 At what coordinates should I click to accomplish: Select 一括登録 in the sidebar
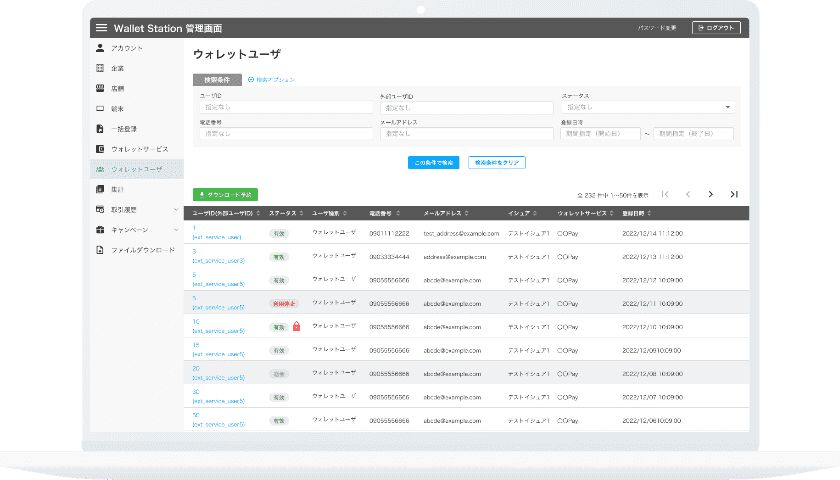click(x=125, y=129)
